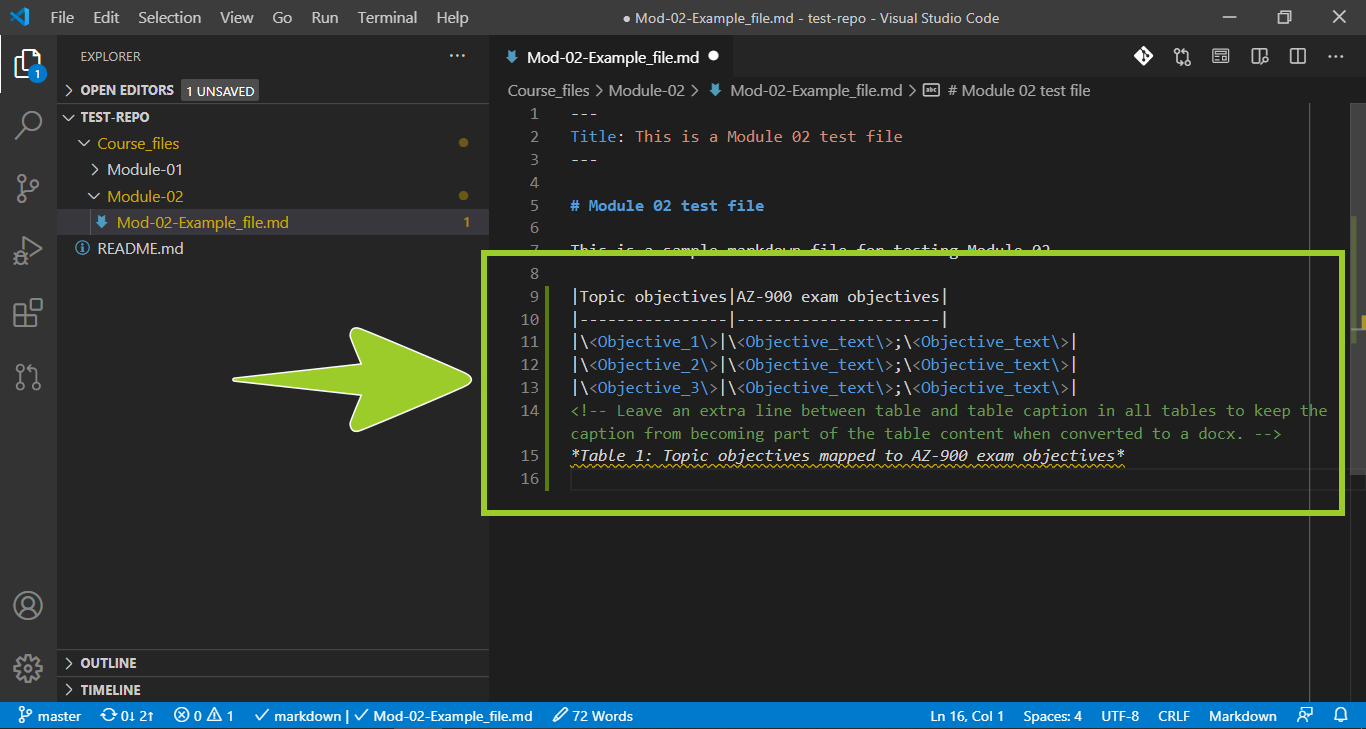The width and height of the screenshot is (1366, 729).
Task: Open the File menu
Action: [x=62, y=17]
